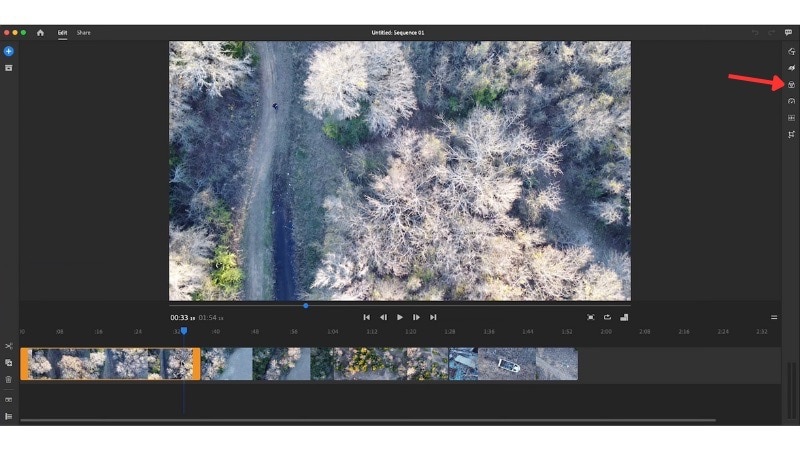Open the Audio panel icon
This screenshot has width=800, height=450.
click(791, 118)
